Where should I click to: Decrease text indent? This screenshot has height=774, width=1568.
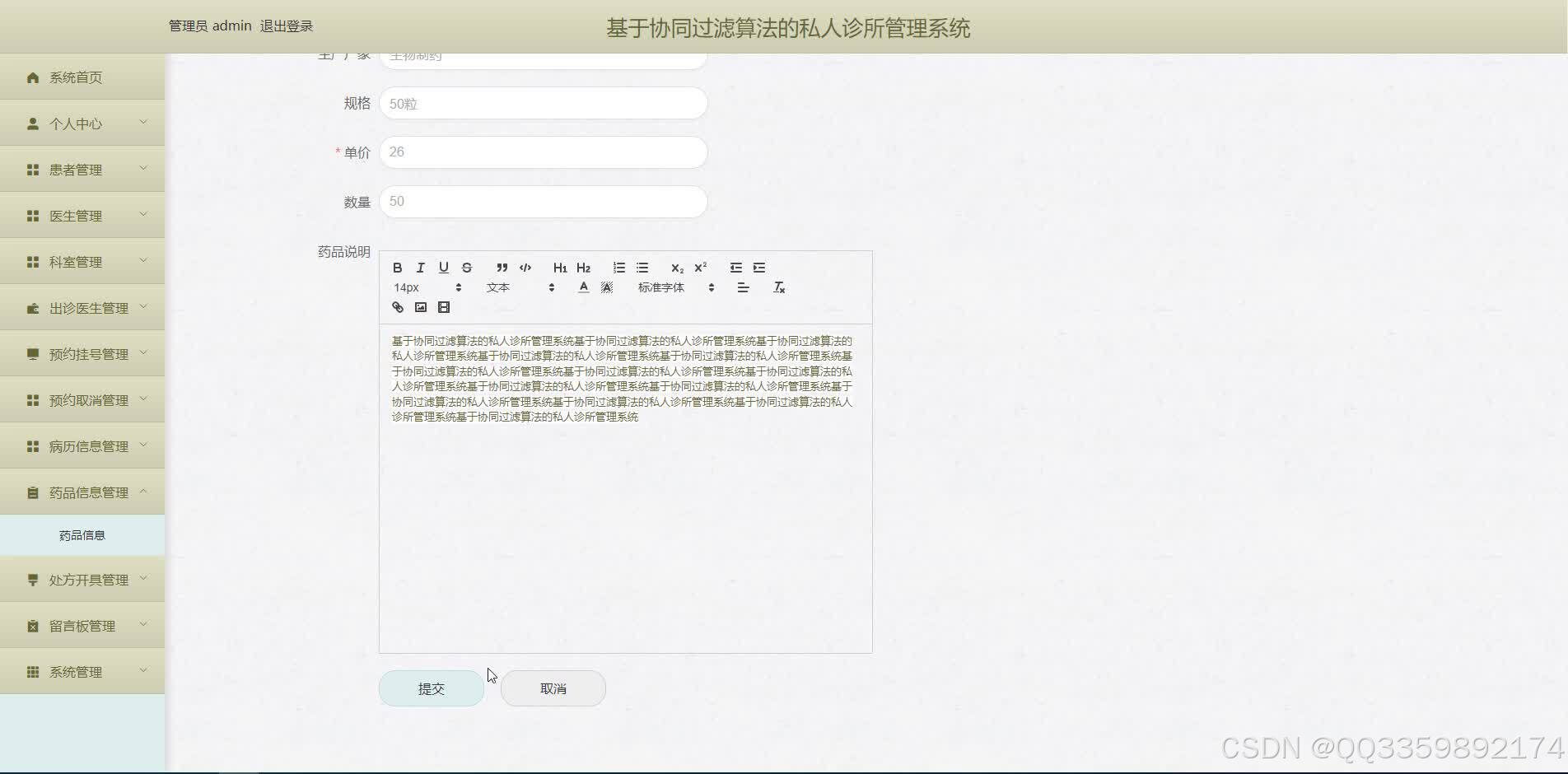click(x=736, y=268)
